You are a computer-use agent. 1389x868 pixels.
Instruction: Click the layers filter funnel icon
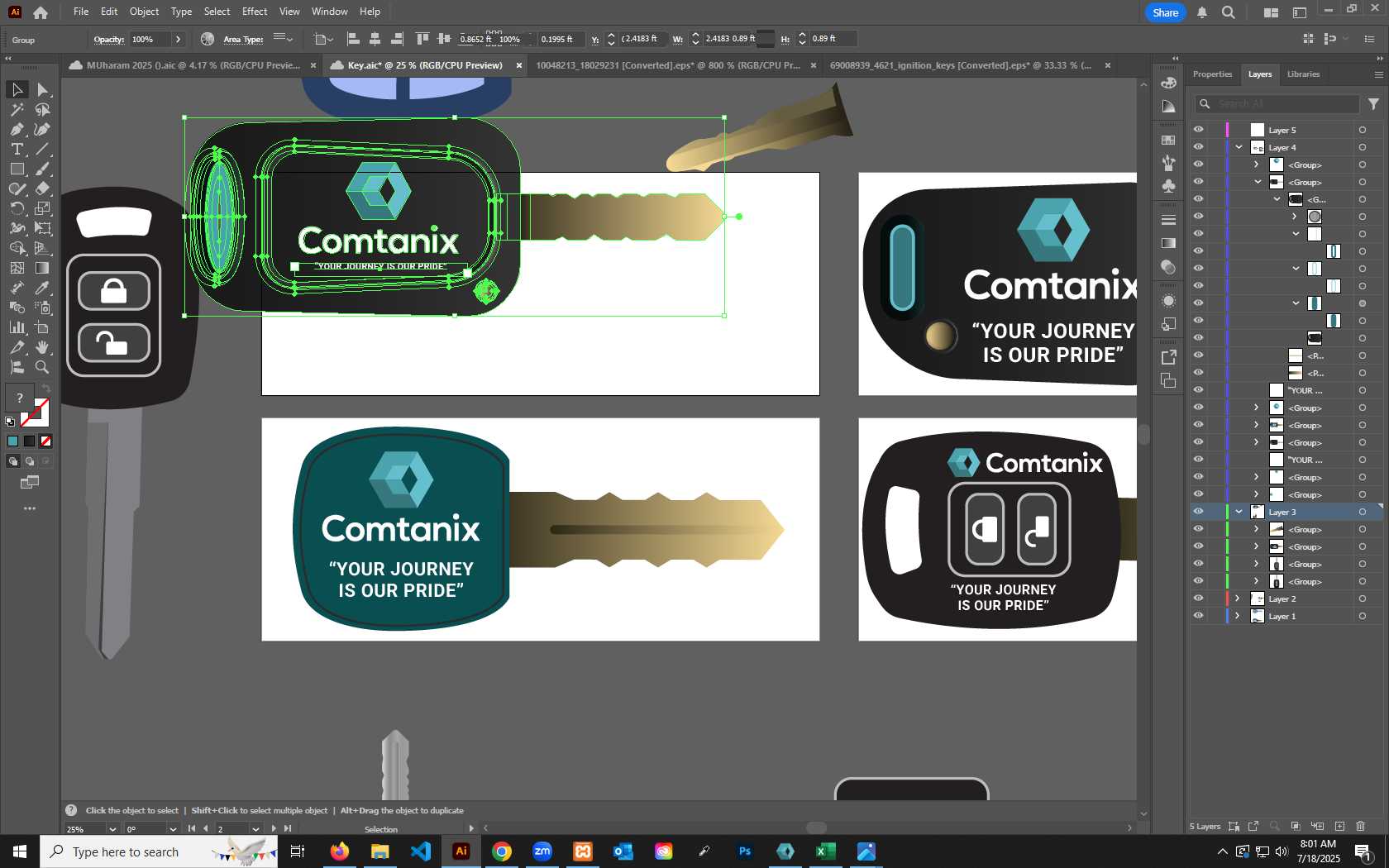pyautogui.click(x=1373, y=104)
